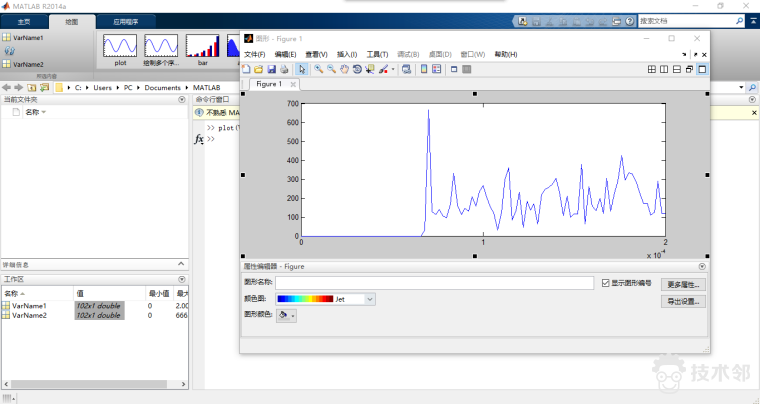Collapse the property editor panel

pyautogui.click(x=702, y=266)
